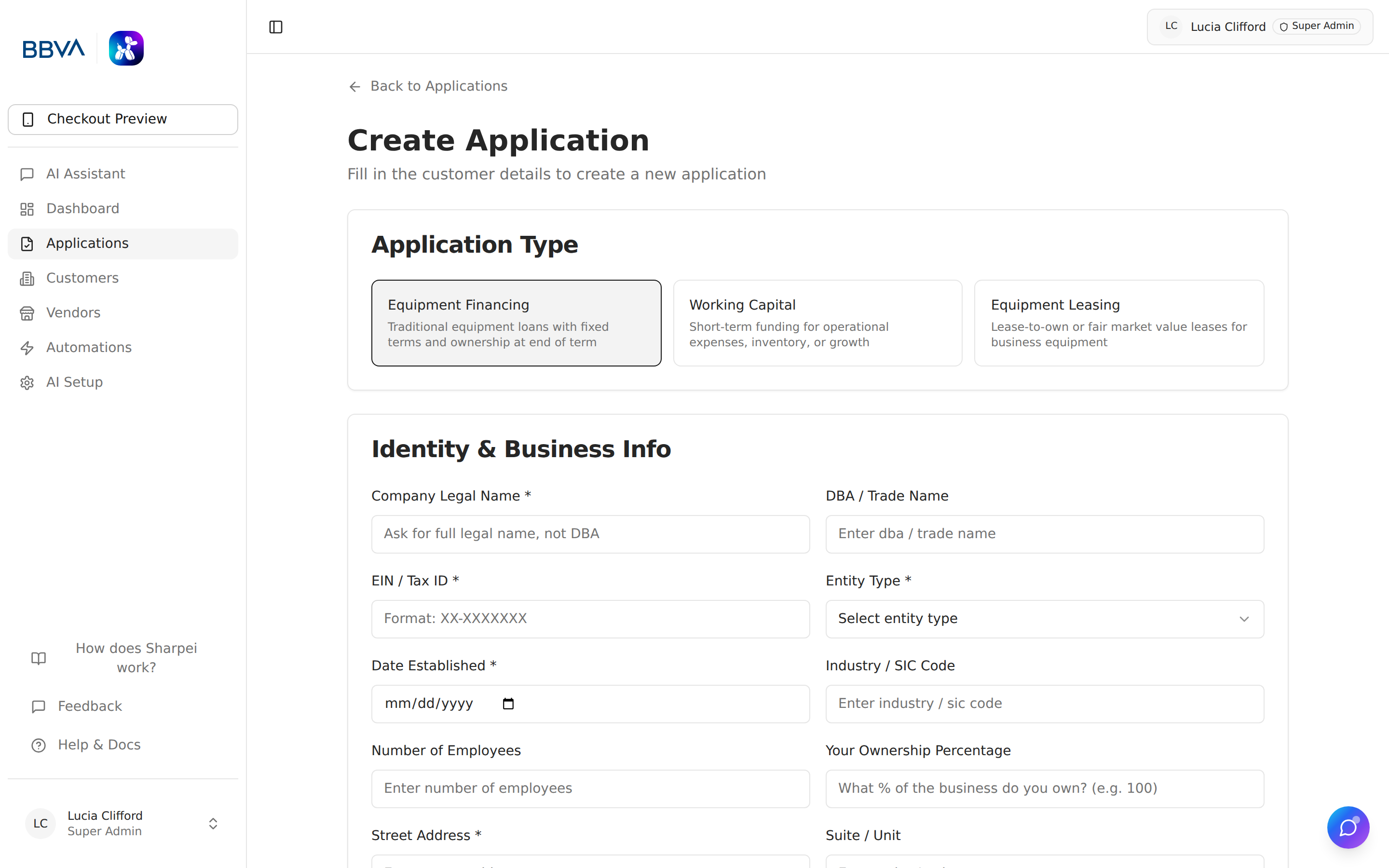Expand the Lucia Clifford account switcher chevron
Viewport: 1389px width, 868px height.
point(212,823)
